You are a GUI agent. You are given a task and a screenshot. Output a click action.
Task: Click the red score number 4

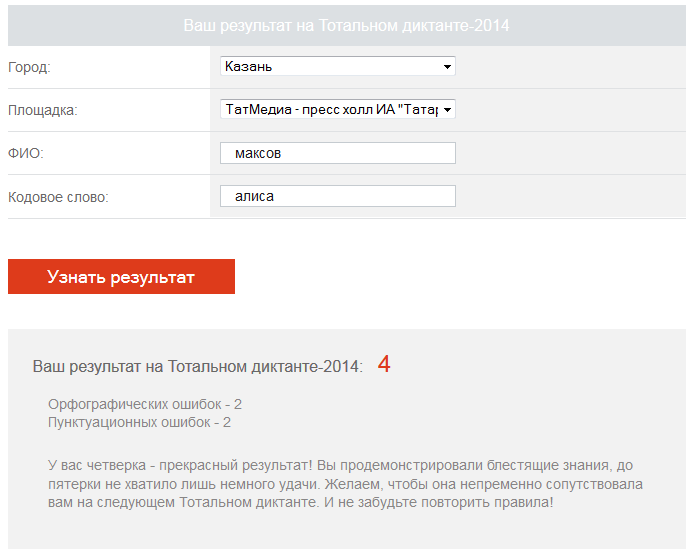click(x=384, y=364)
